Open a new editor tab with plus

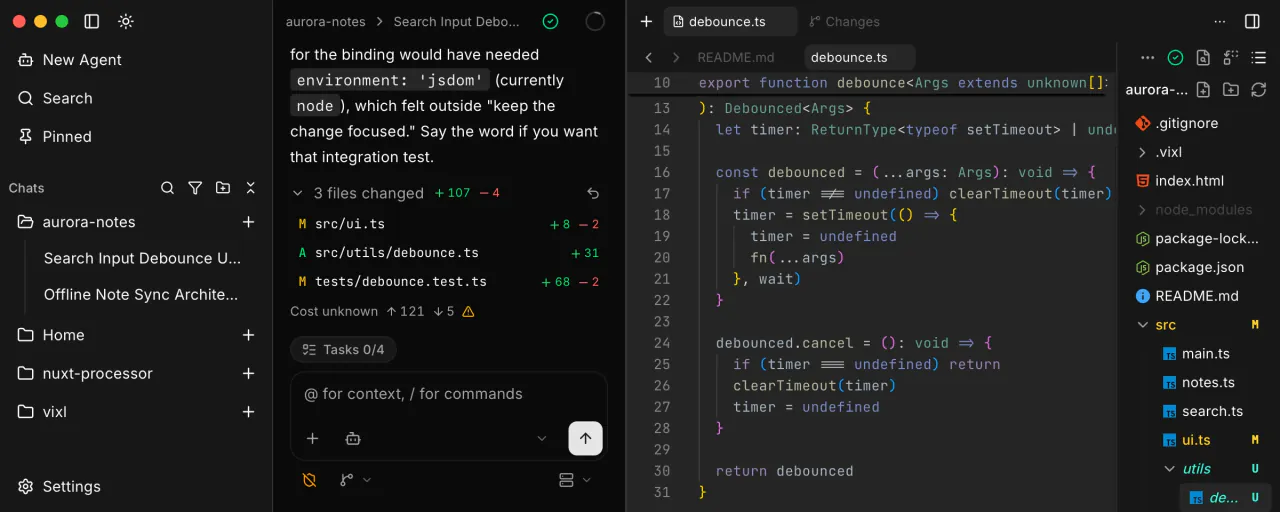pos(646,21)
